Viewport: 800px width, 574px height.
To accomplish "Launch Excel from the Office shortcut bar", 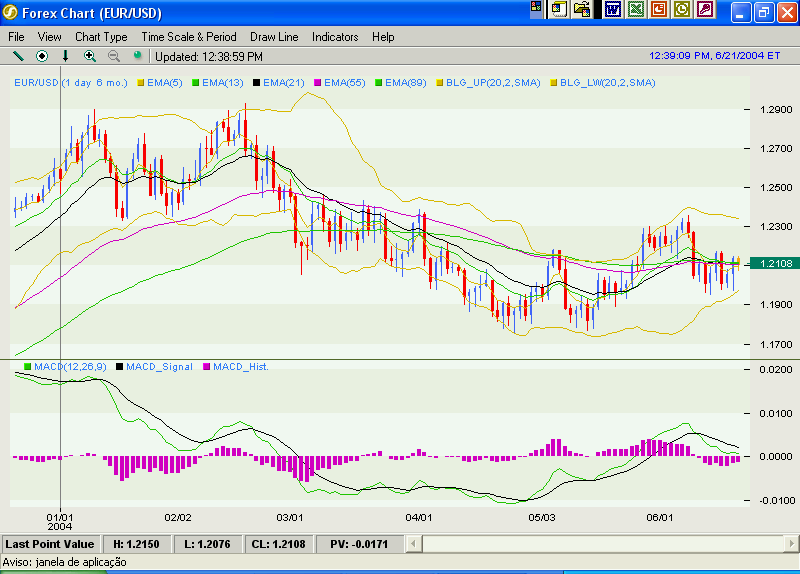I will 636,9.
